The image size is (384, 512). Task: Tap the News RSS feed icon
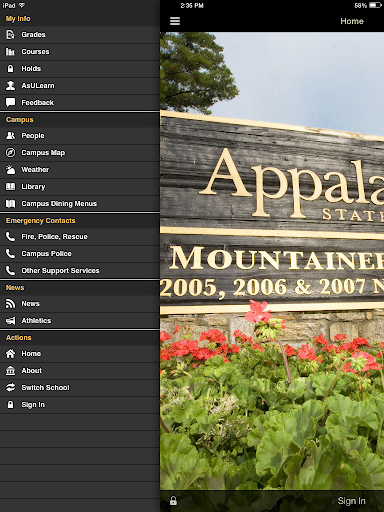coord(11,304)
